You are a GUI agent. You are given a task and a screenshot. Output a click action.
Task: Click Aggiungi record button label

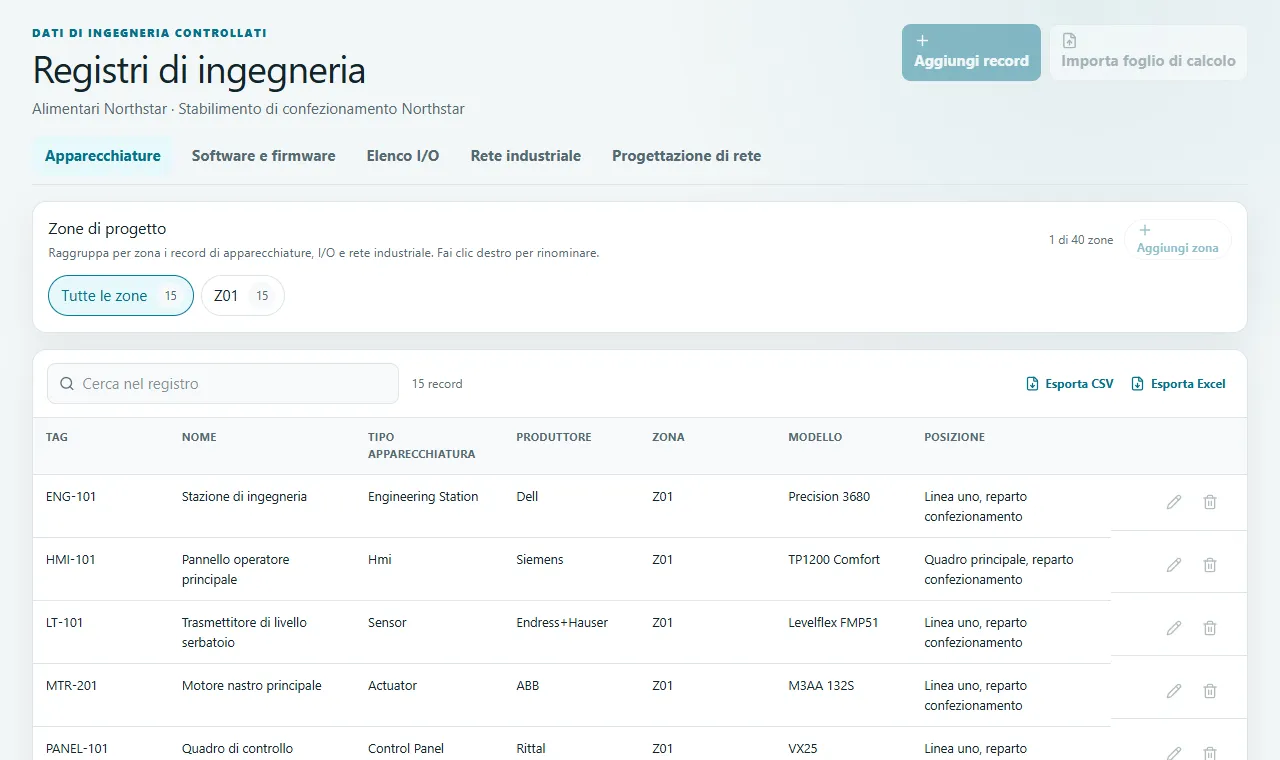pos(972,61)
